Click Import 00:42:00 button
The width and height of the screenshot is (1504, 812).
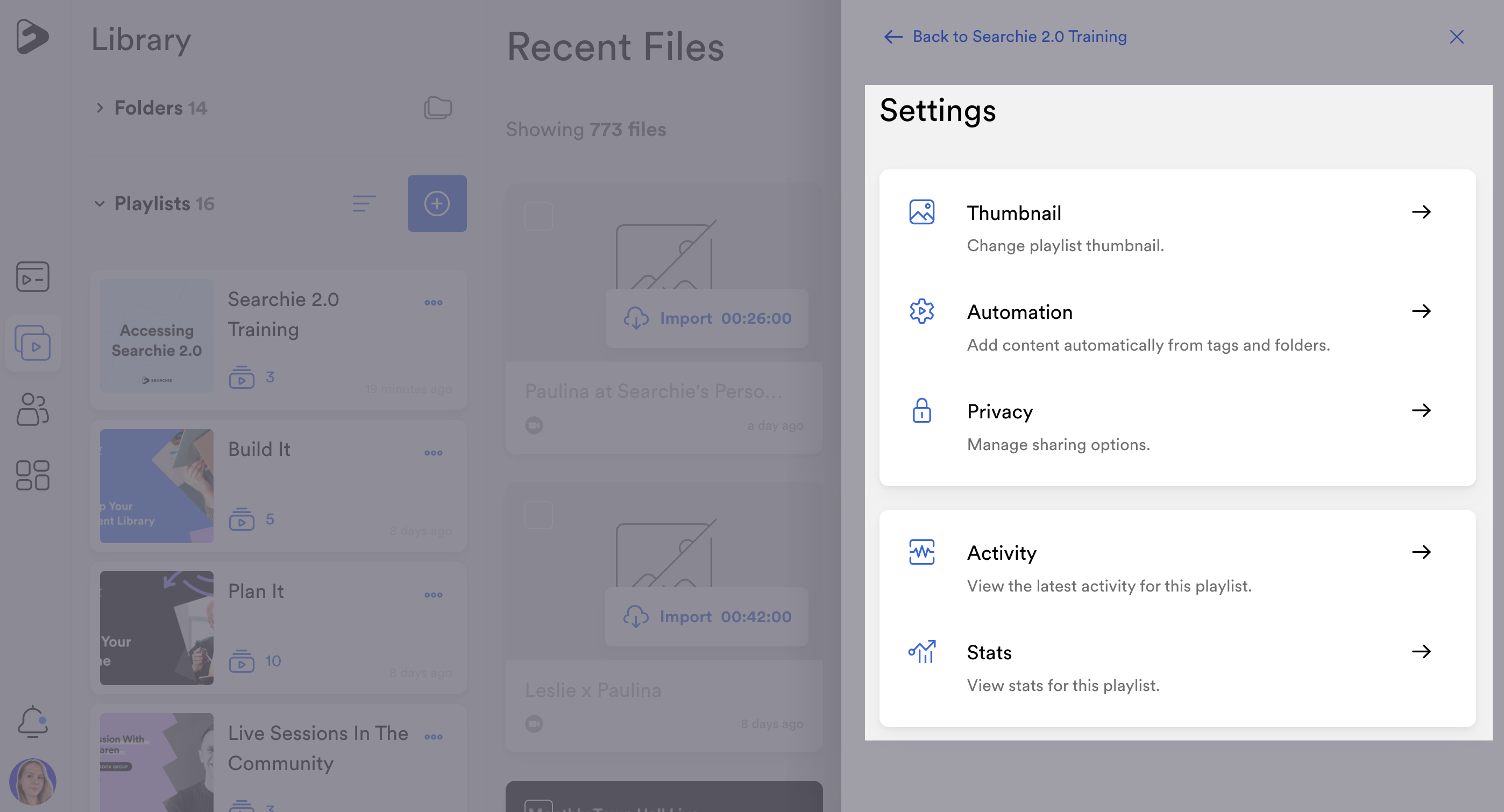point(707,616)
